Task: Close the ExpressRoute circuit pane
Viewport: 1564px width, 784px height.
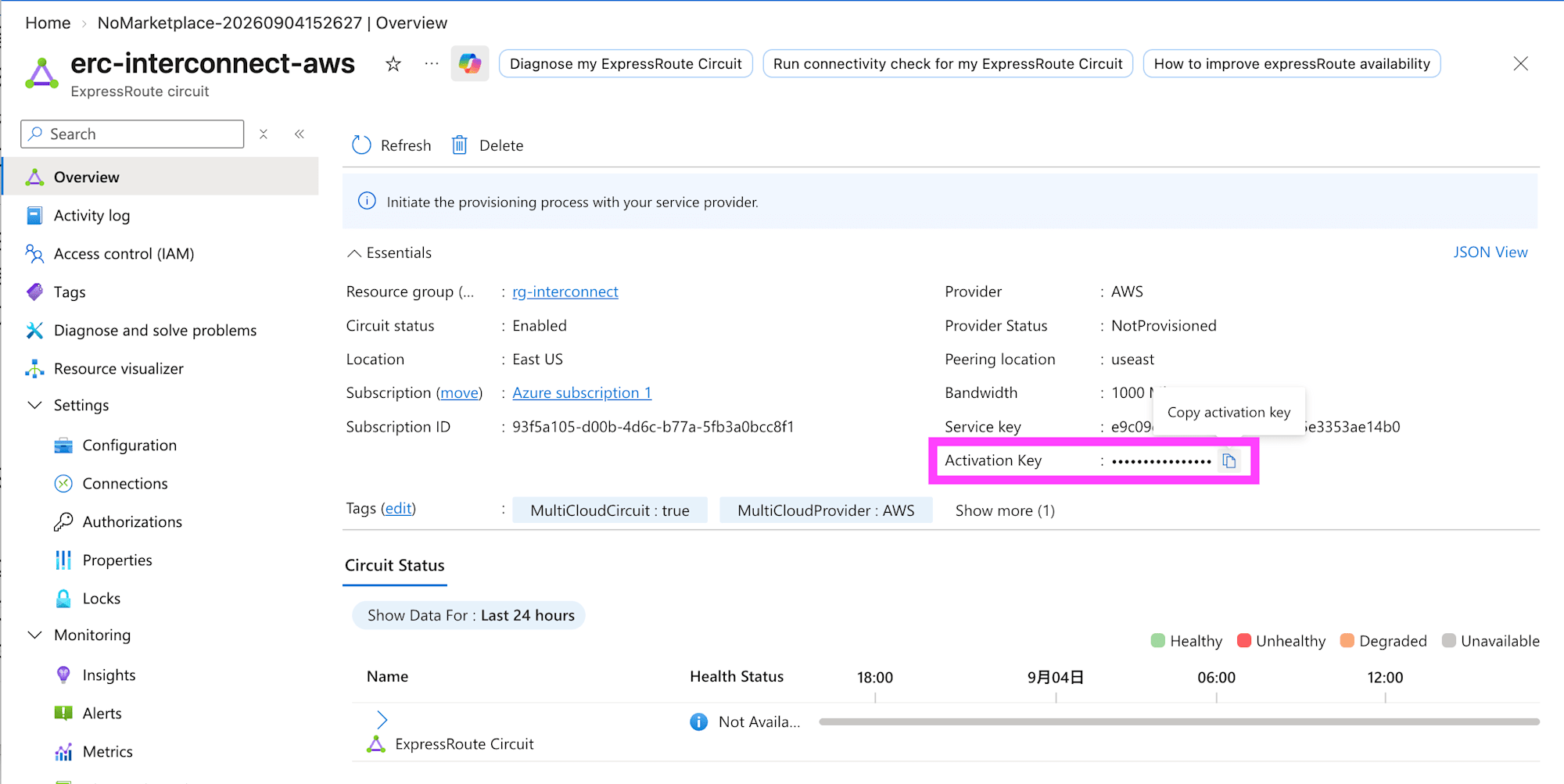Action: click(x=1520, y=64)
